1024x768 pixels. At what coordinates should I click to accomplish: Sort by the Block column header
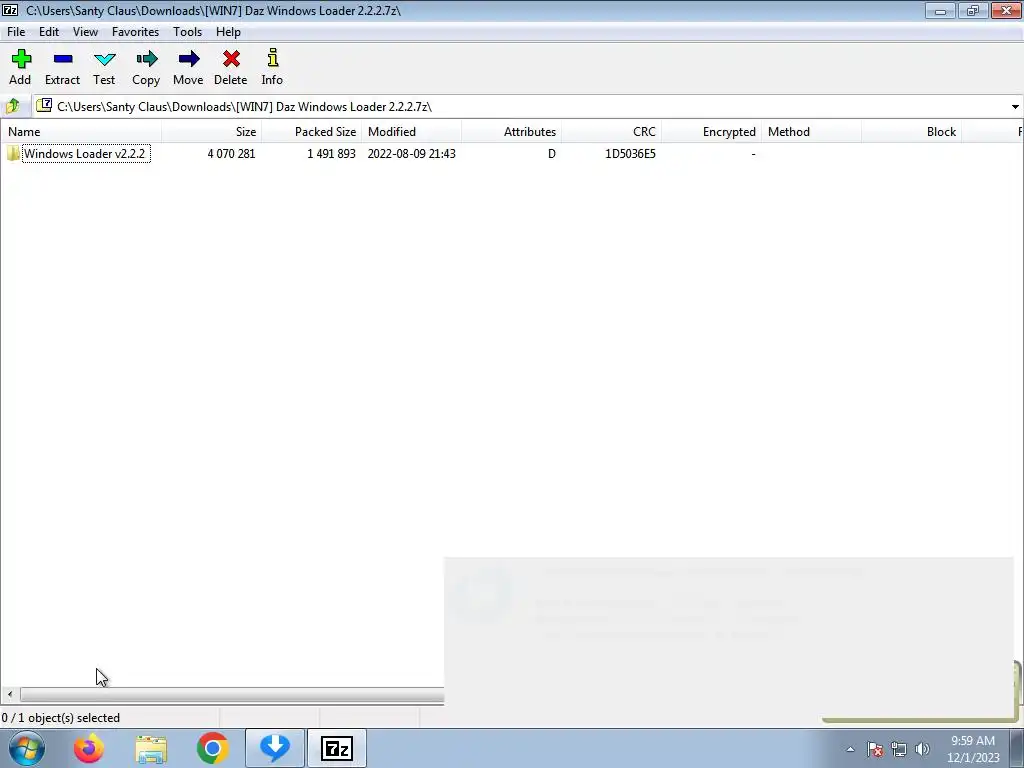tap(911, 131)
